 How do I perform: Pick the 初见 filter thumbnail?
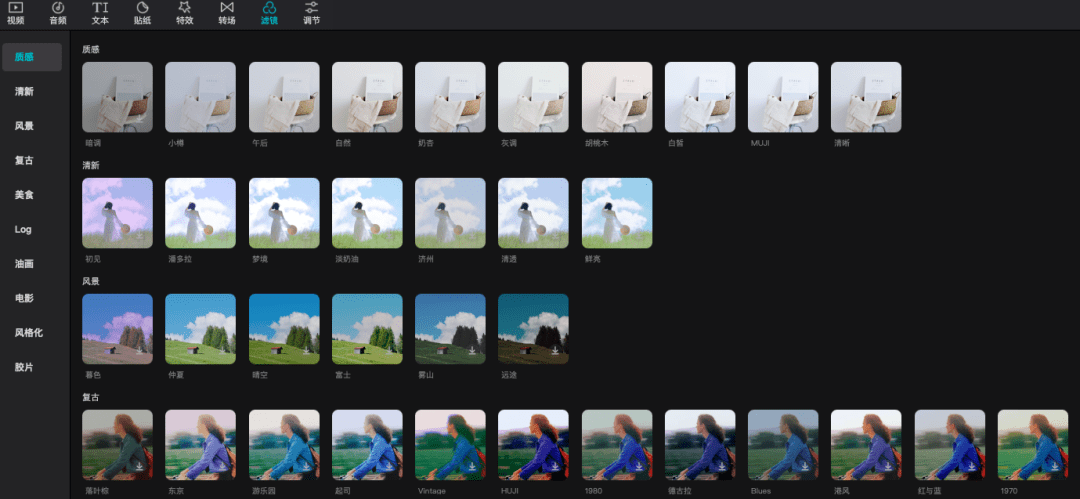[117, 213]
